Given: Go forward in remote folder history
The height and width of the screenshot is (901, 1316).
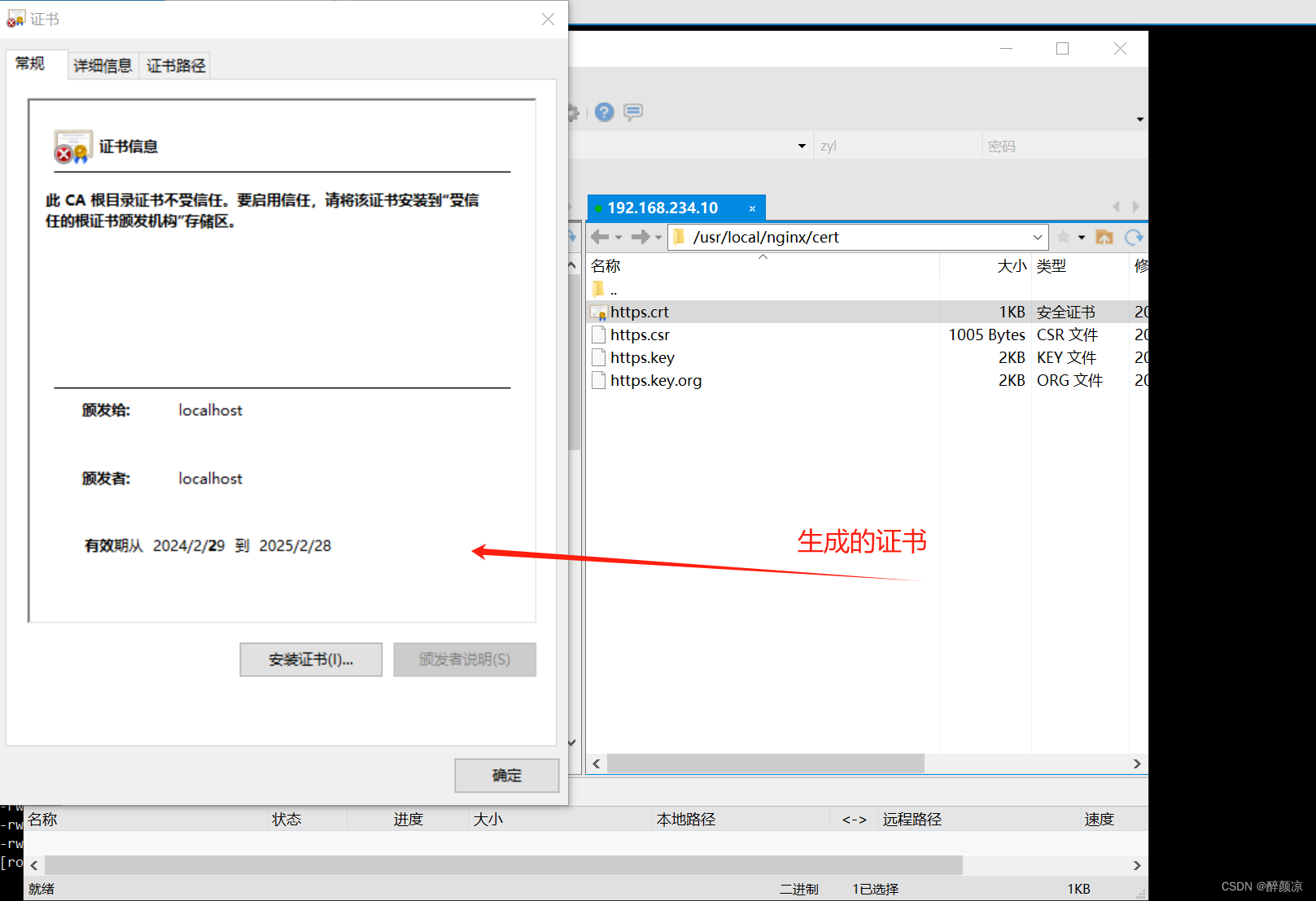Looking at the screenshot, I should [641, 237].
